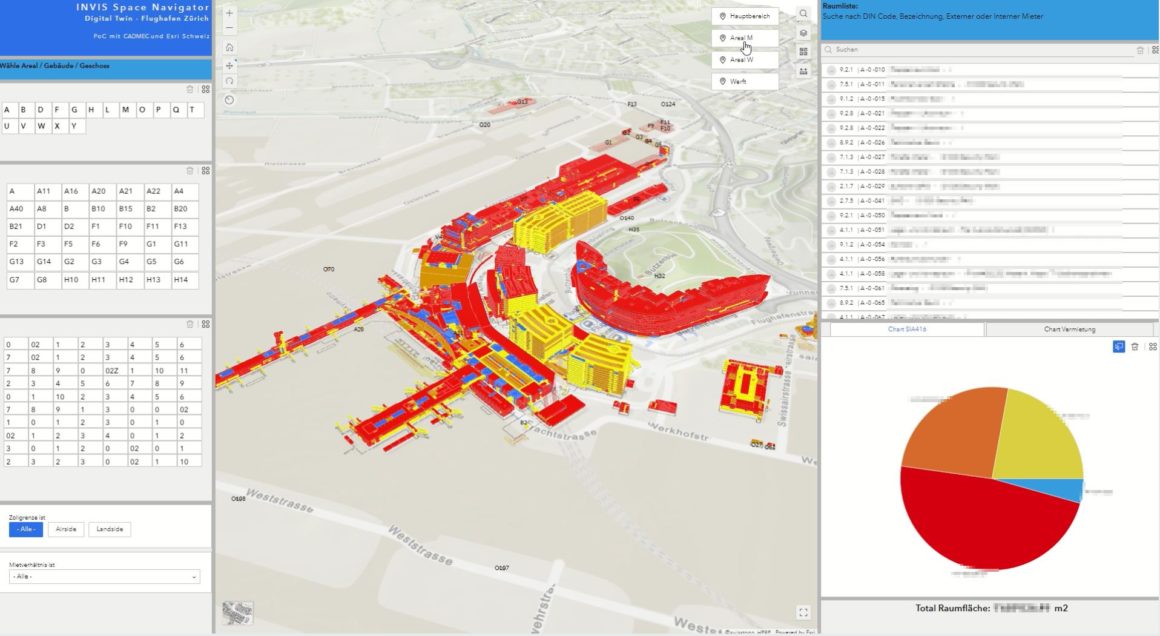1160x636 pixels.
Task: Zoom out of the 3D map
Action: pyautogui.click(x=230, y=29)
